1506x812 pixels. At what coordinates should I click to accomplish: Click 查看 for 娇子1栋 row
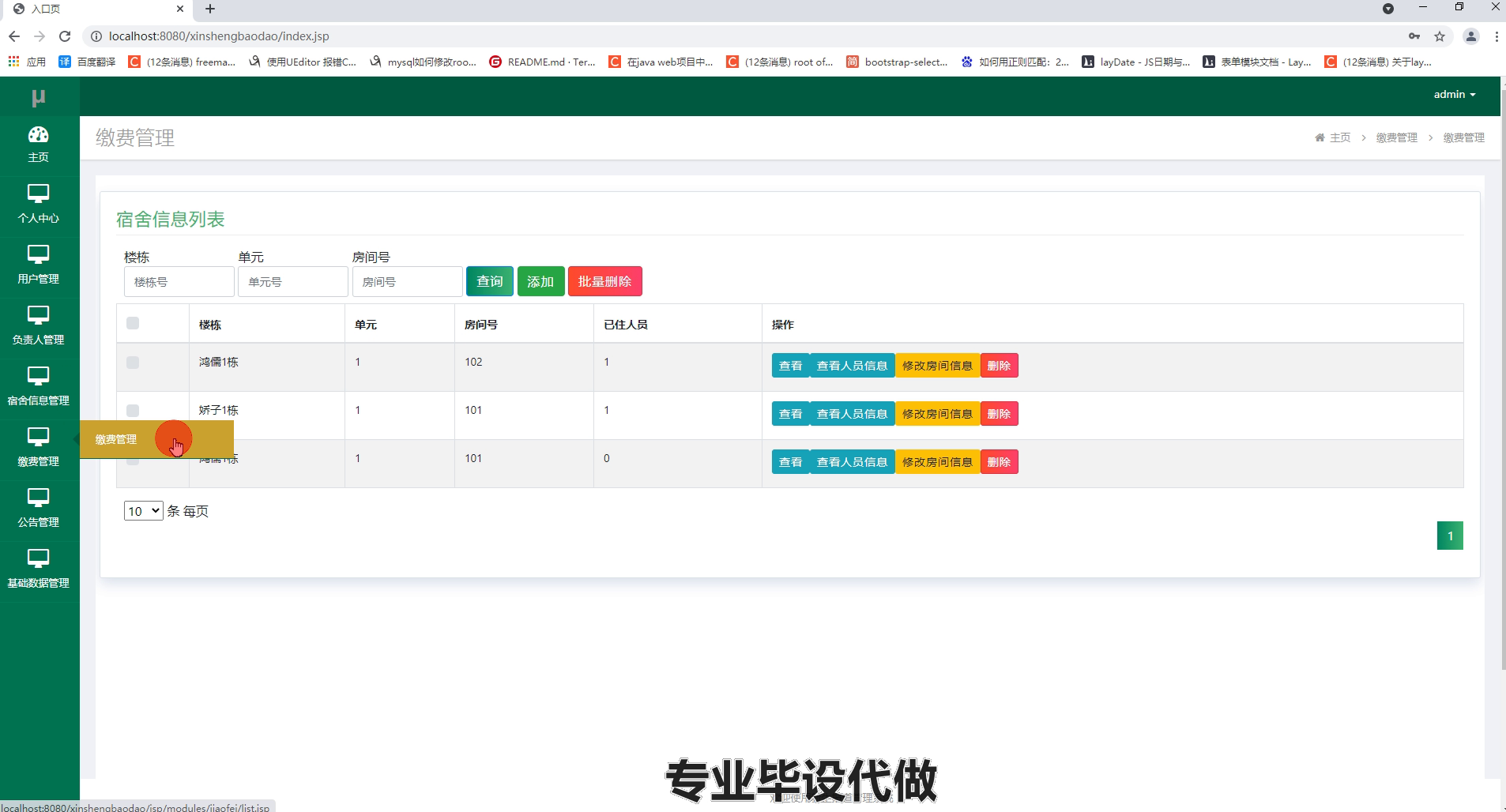[x=791, y=414]
